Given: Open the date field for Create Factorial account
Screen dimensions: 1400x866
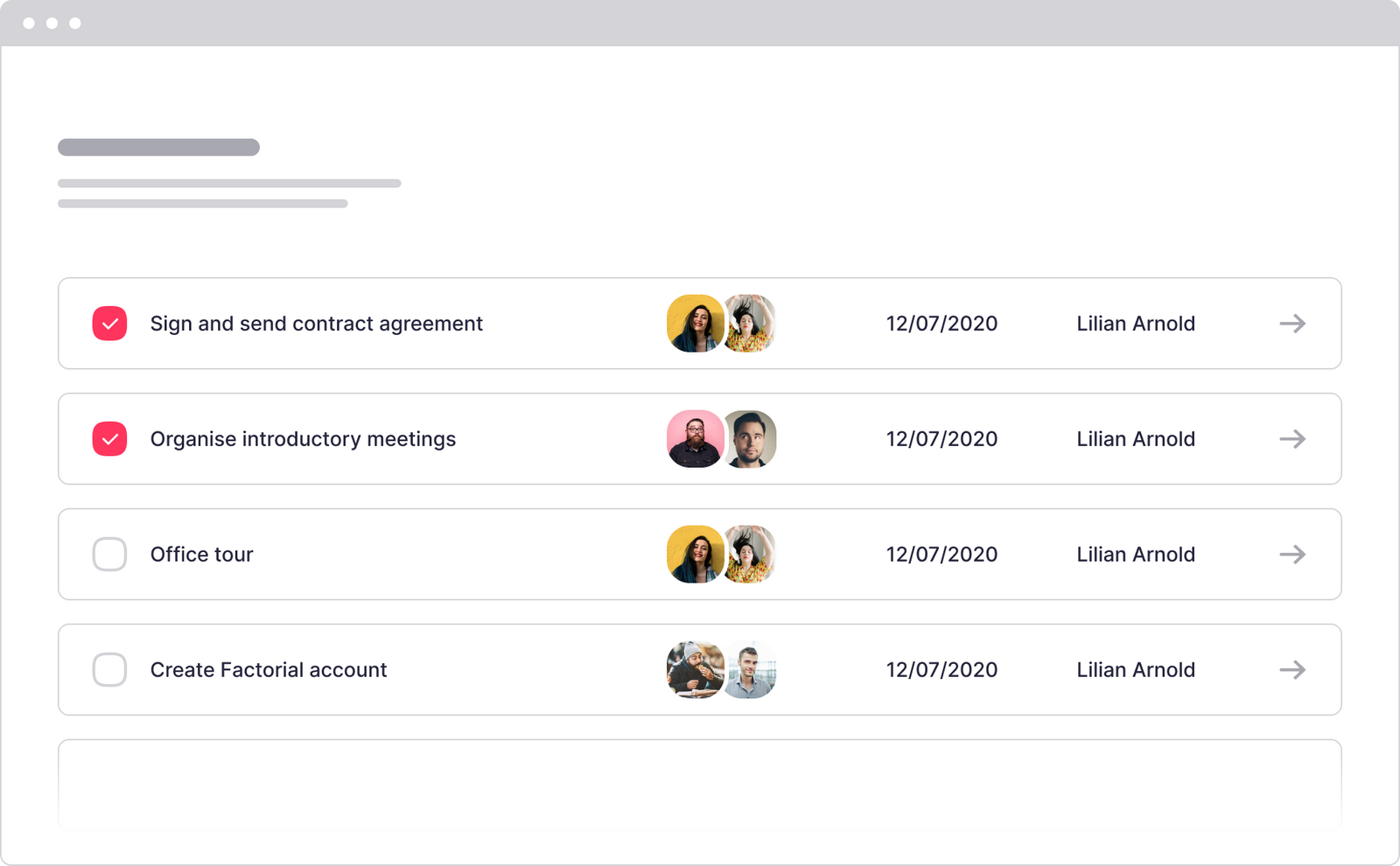Looking at the screenshot, I should click(941, 669).
